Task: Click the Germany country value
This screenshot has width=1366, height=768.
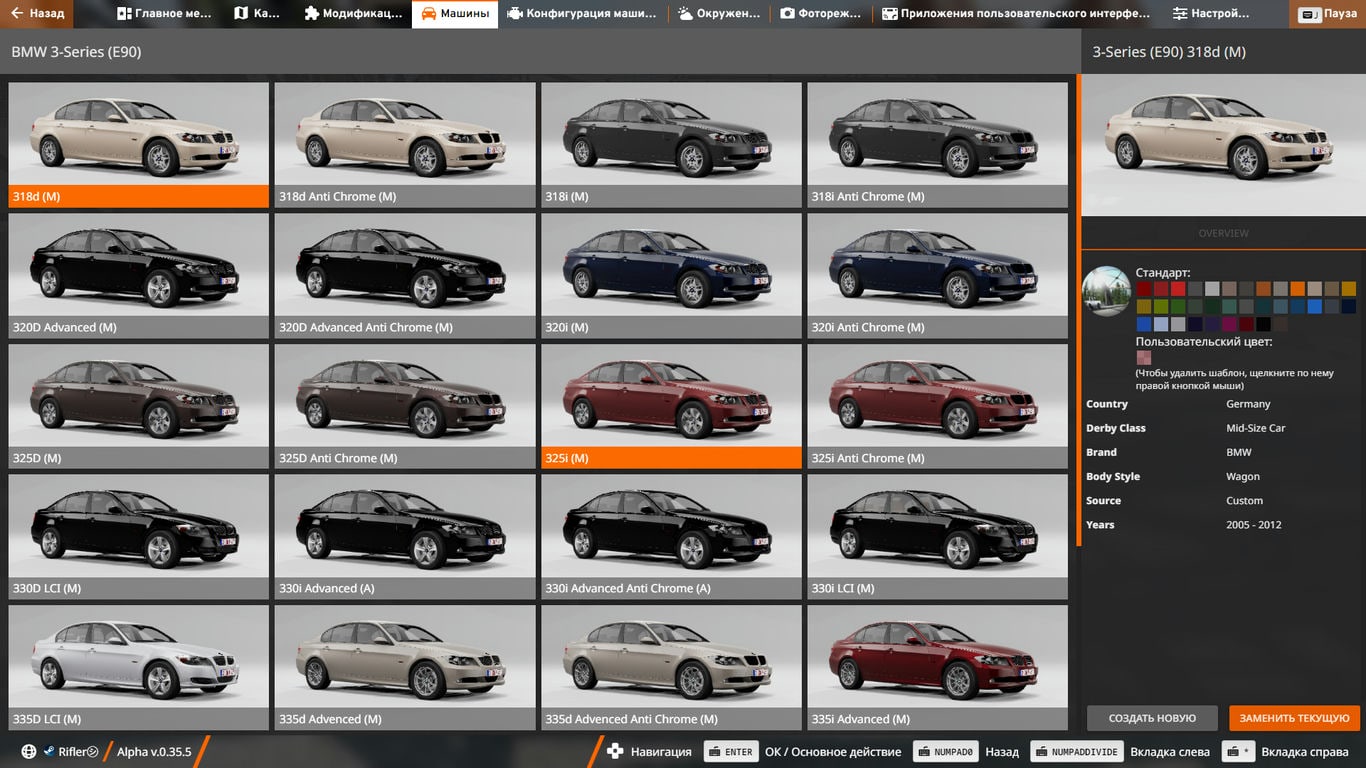Action: coord(1248,404)
